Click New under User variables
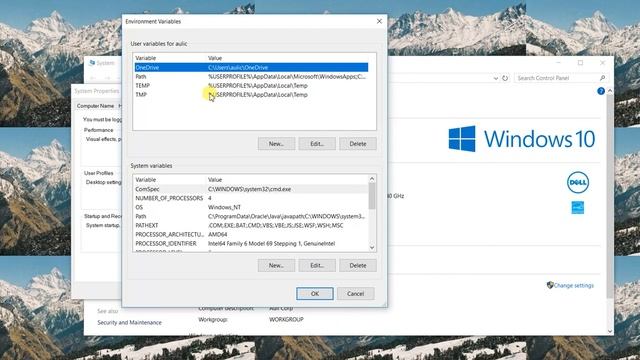Viewport: 640px width, 360px height. tap(276, 144)
